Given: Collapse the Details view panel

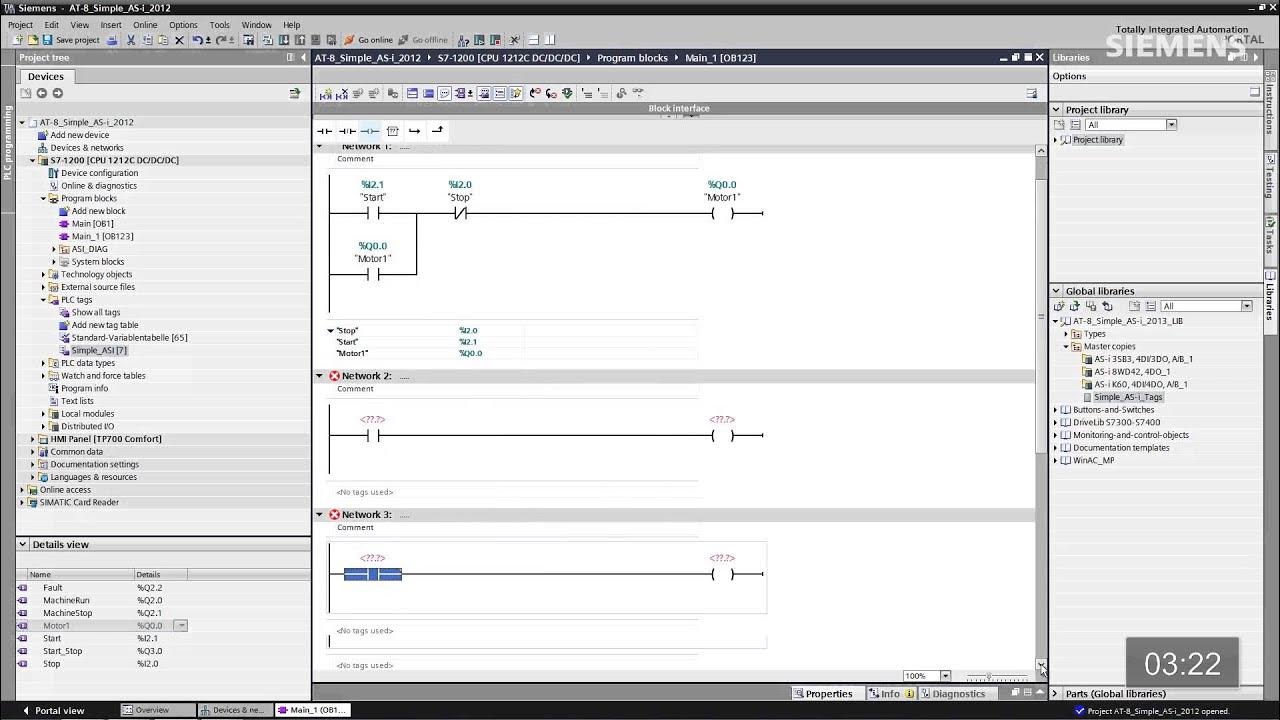Looking at the screenshot, I should pos(24,545).
